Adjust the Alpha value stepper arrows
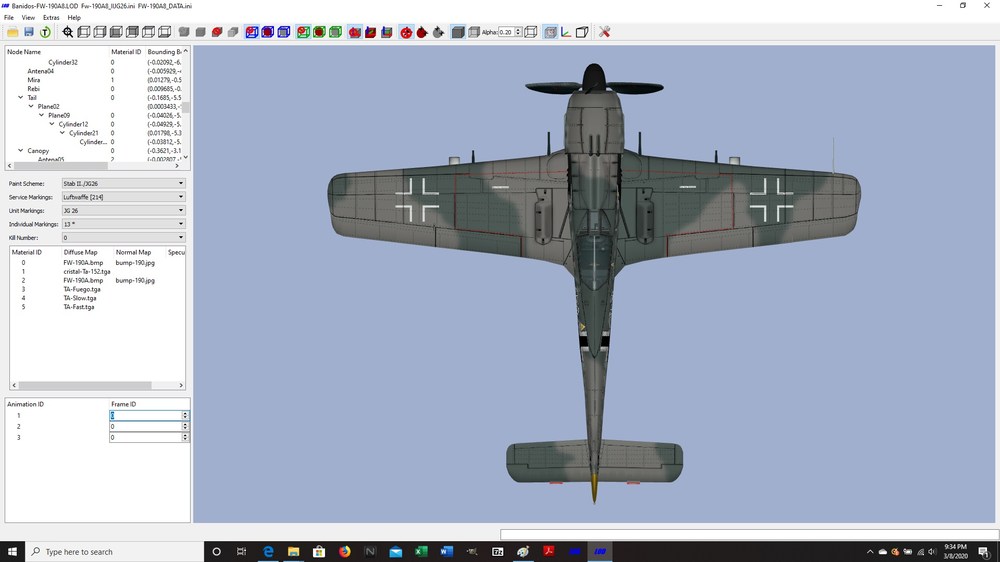1000x562 pixels. 518,32
